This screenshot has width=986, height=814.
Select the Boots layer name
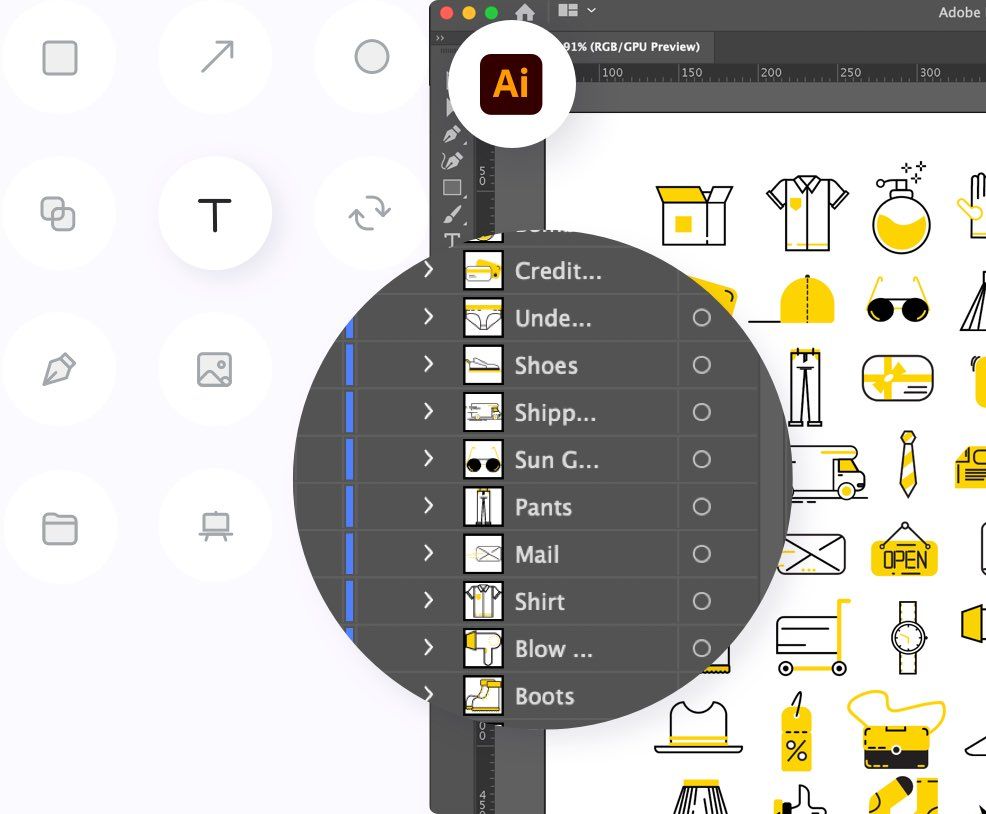pyautogui.click(x=544, y=696)
